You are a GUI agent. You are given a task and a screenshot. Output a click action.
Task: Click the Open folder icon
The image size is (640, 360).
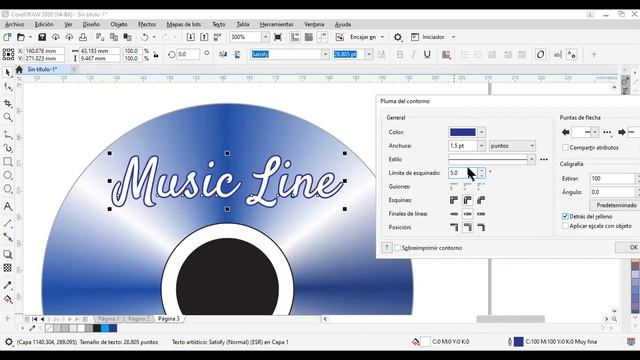(21, 37)
